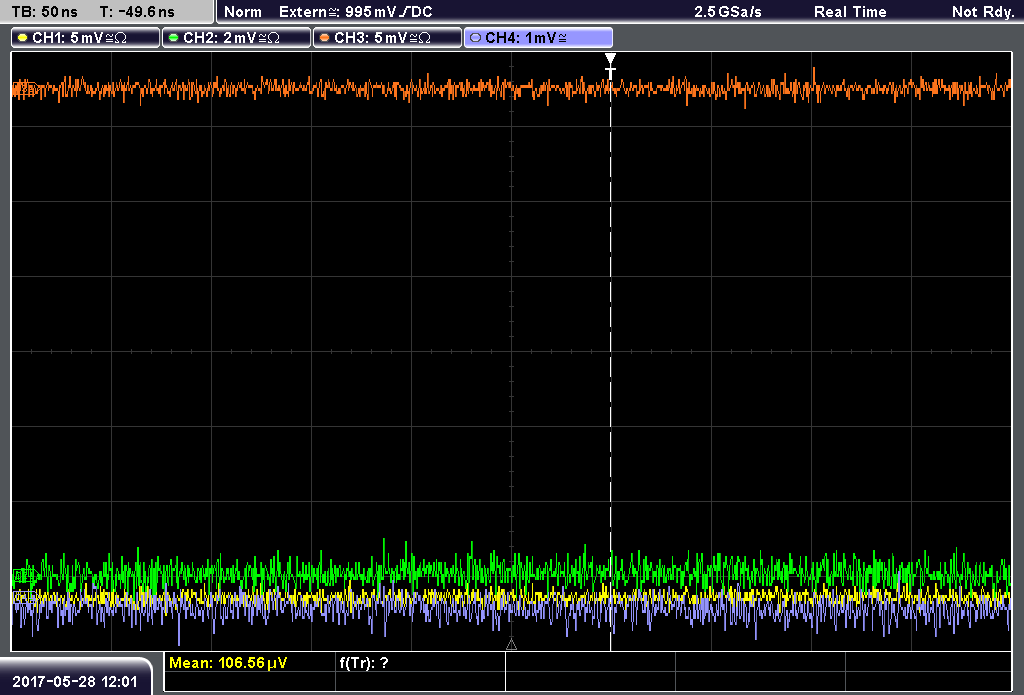Select the CH4 1 mV channel tab

coord(538,38)
